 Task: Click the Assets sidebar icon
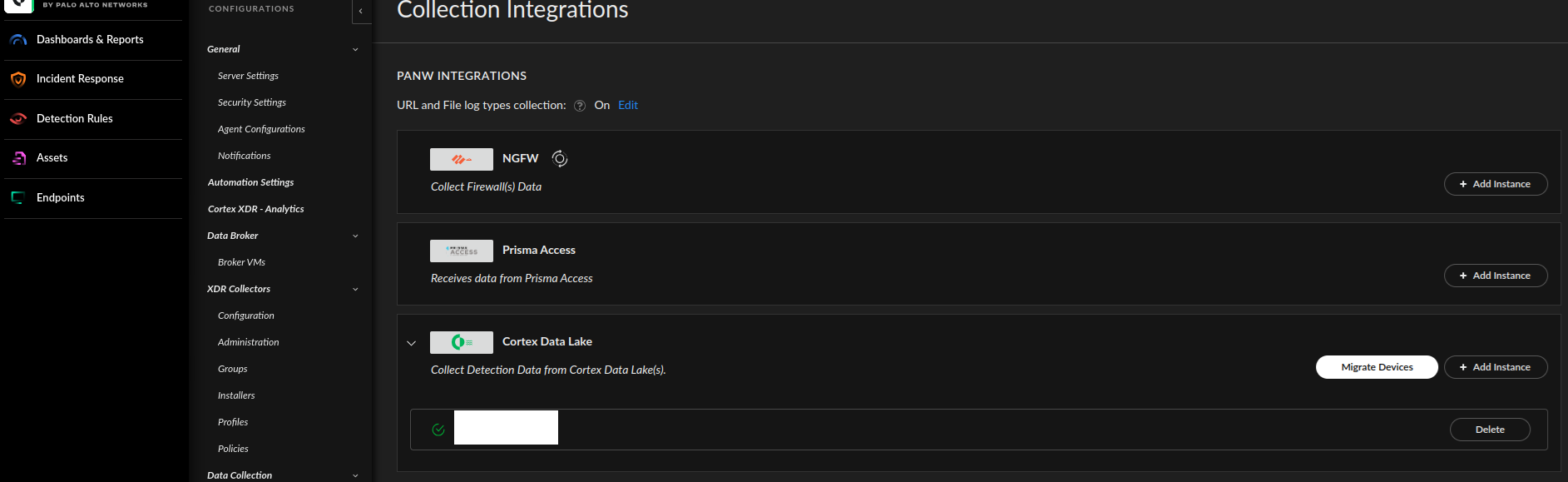(x=18, y=158)
